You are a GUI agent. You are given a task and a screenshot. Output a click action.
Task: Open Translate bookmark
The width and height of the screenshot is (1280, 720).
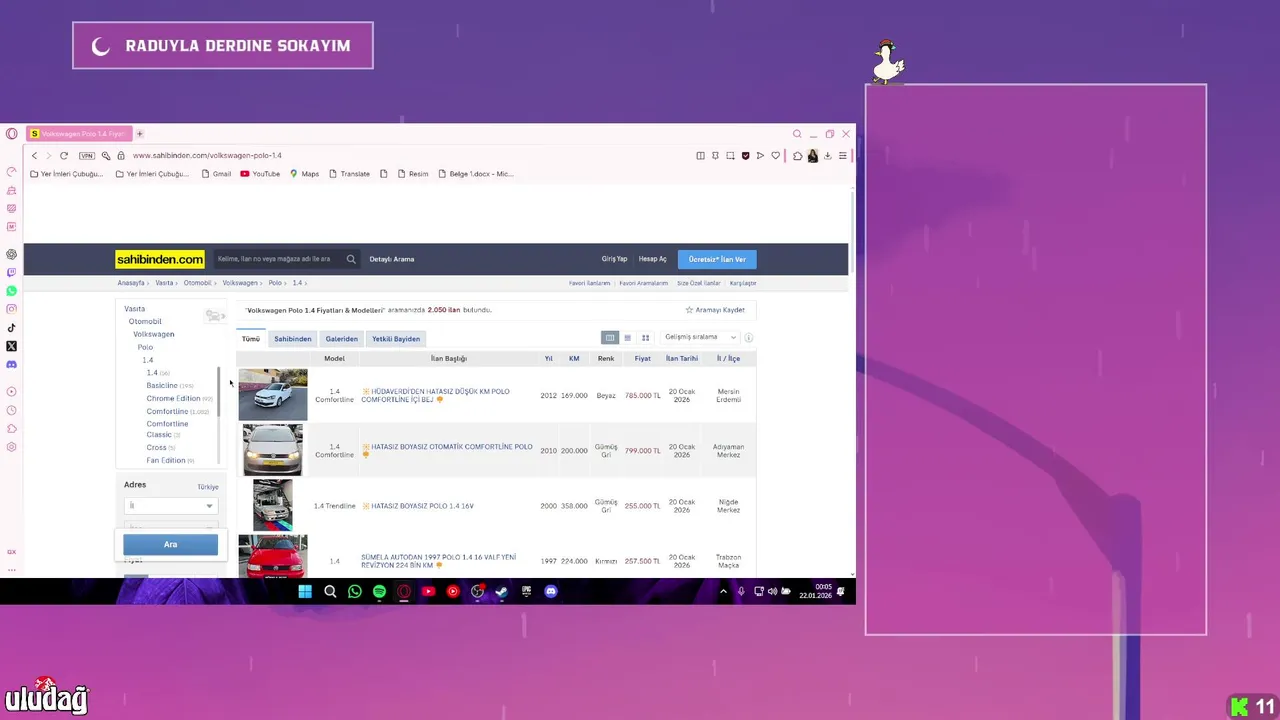[349, 174]
